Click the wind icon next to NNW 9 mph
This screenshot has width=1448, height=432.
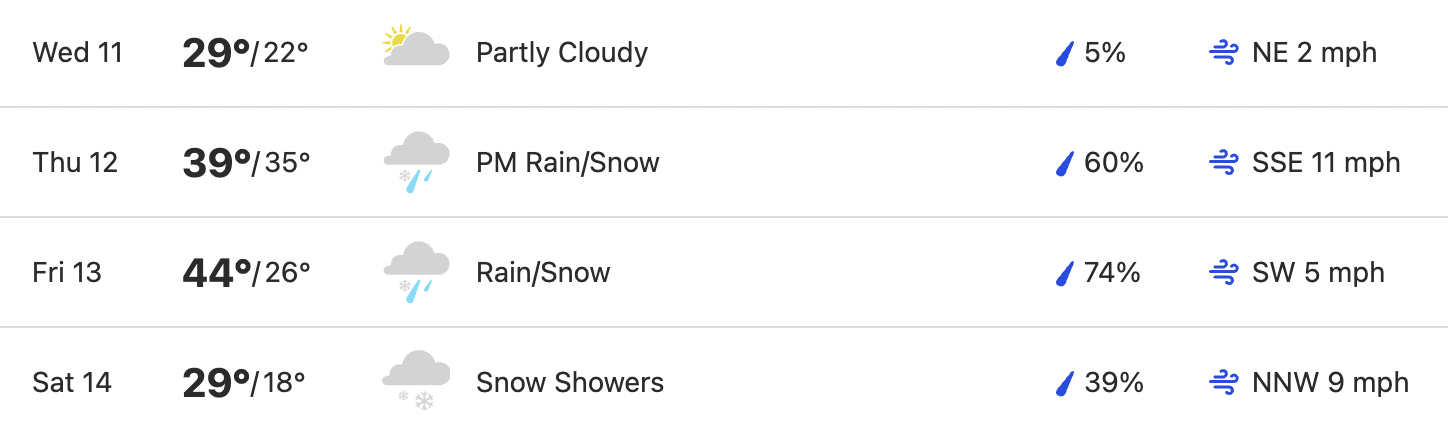click(1224, 383)
